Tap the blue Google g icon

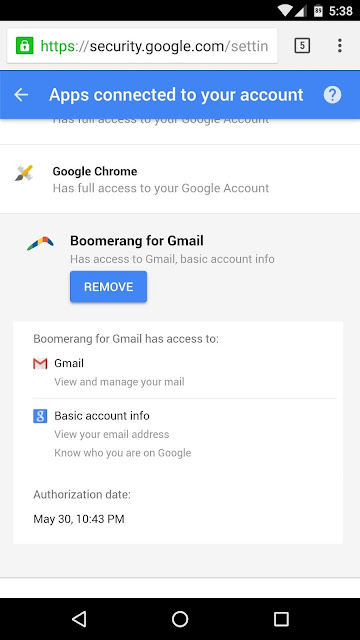click(40, 416)
